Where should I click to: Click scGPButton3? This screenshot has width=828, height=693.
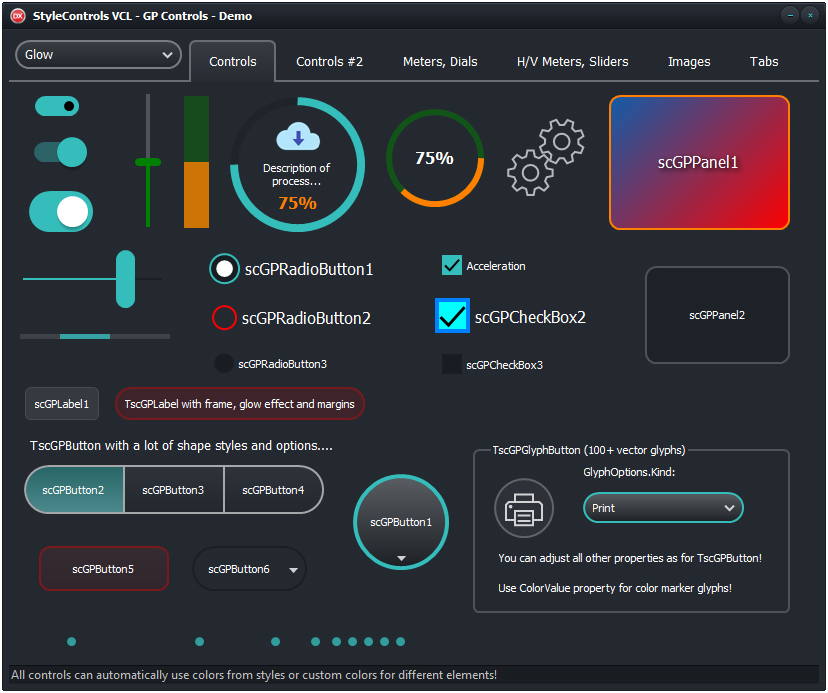click(174, 490)
